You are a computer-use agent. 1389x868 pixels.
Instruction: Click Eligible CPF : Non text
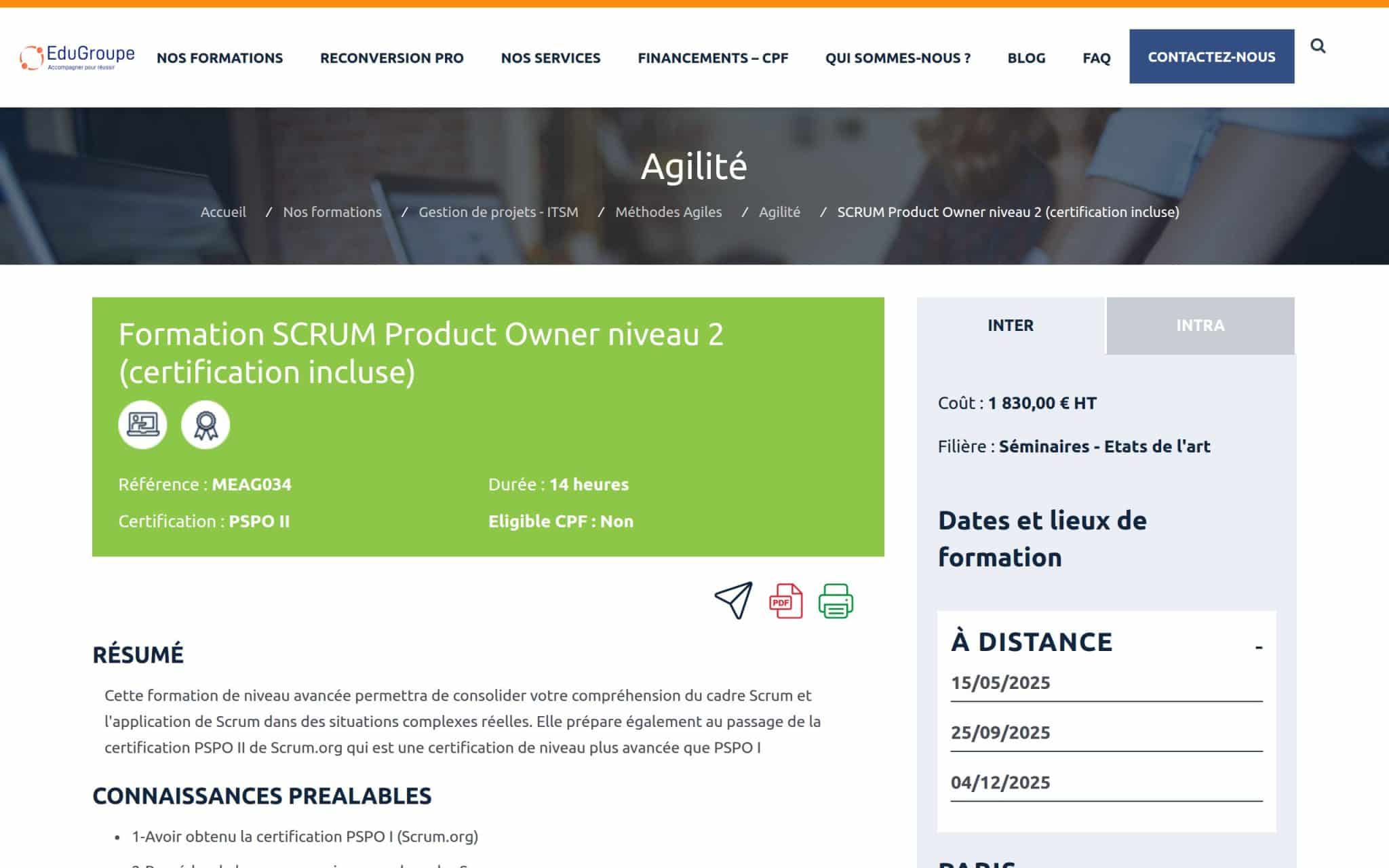click(561, 521)
